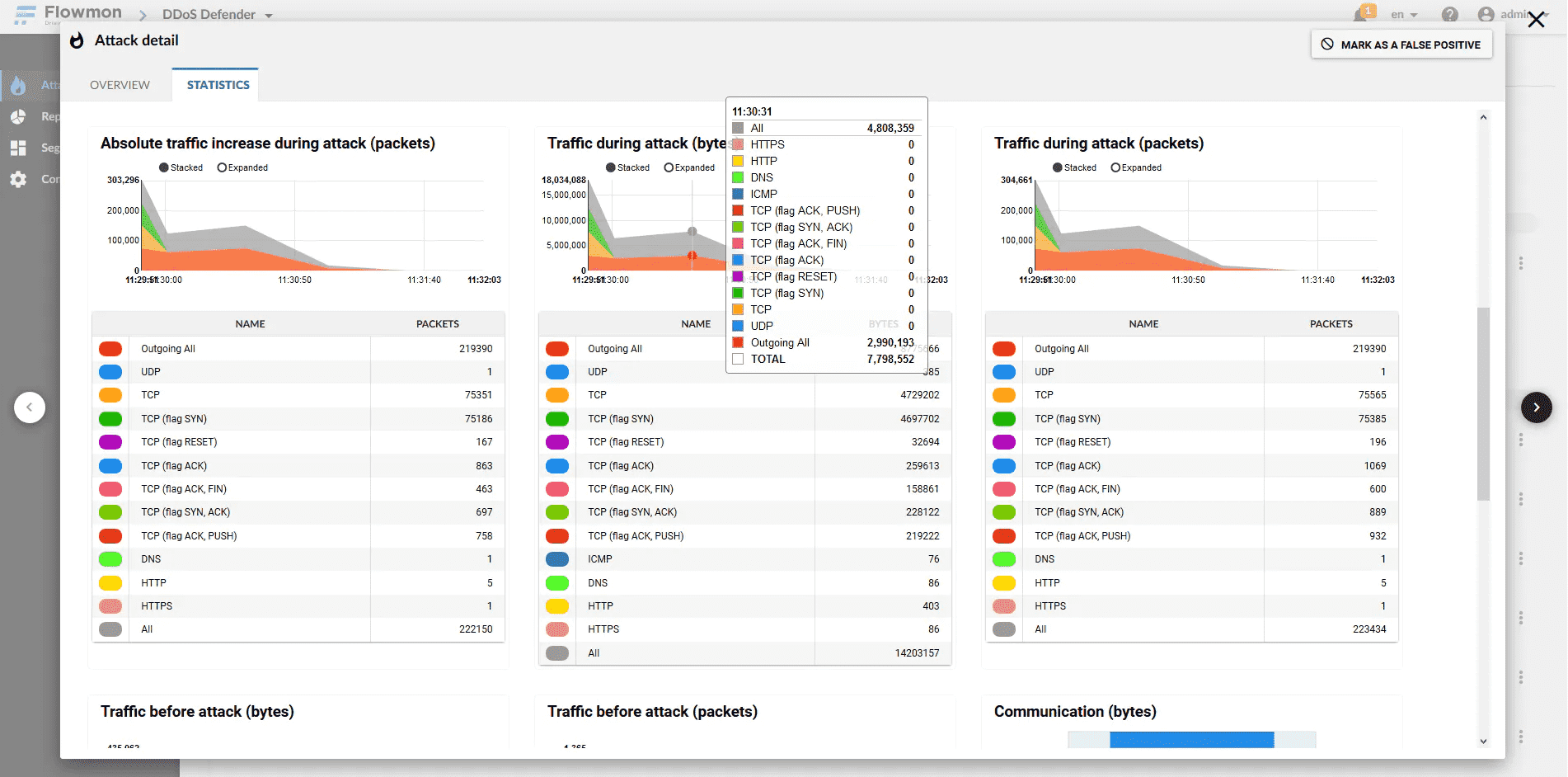The image size is (1568, 777).
Task: Click the flame Attack detail icon
Action: (x=77, y=40)
